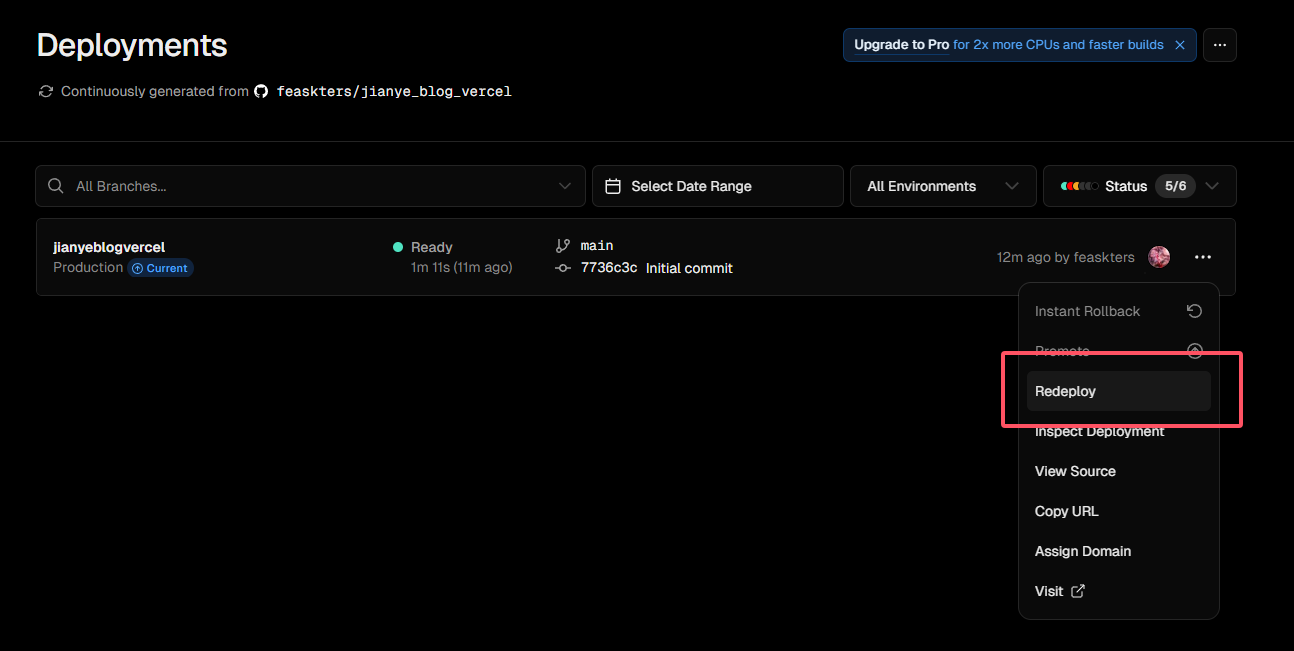This screenshot has height=651, width=1294.
Task: Expand the All Branches dropdown chevron
Action: 565,186
